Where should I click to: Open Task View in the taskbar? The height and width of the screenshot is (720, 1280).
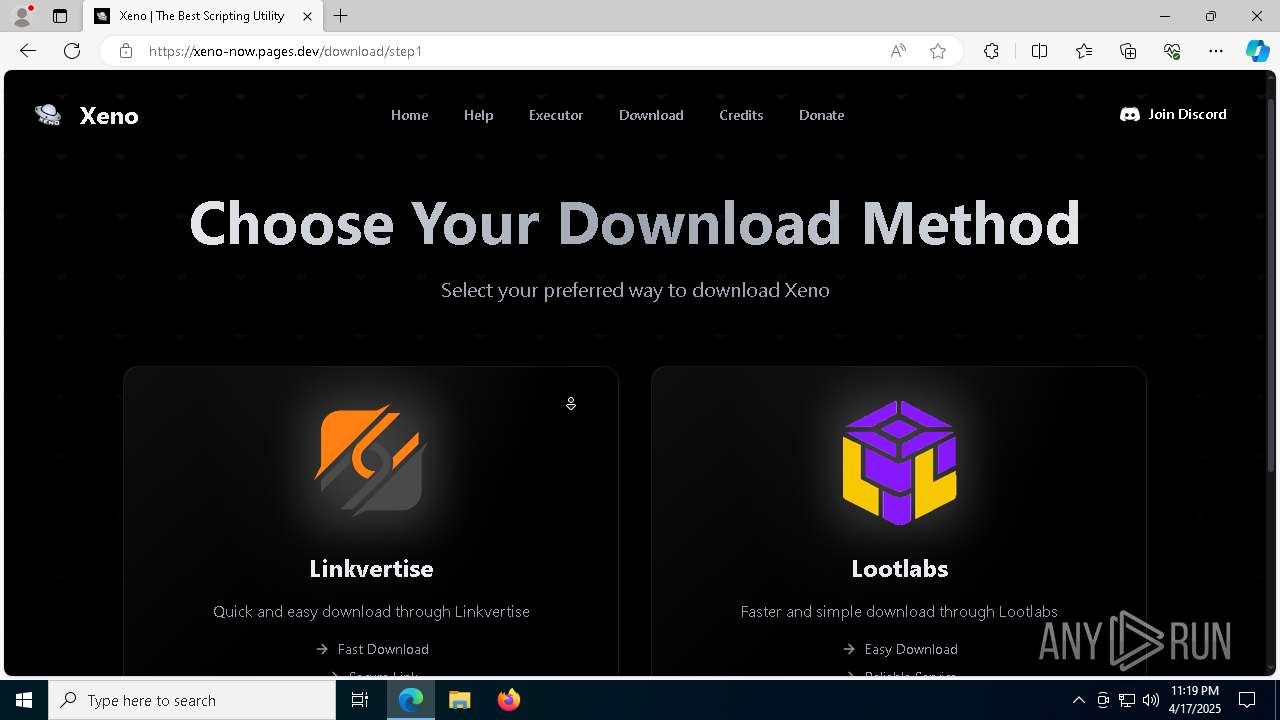(x=360, y=700)
